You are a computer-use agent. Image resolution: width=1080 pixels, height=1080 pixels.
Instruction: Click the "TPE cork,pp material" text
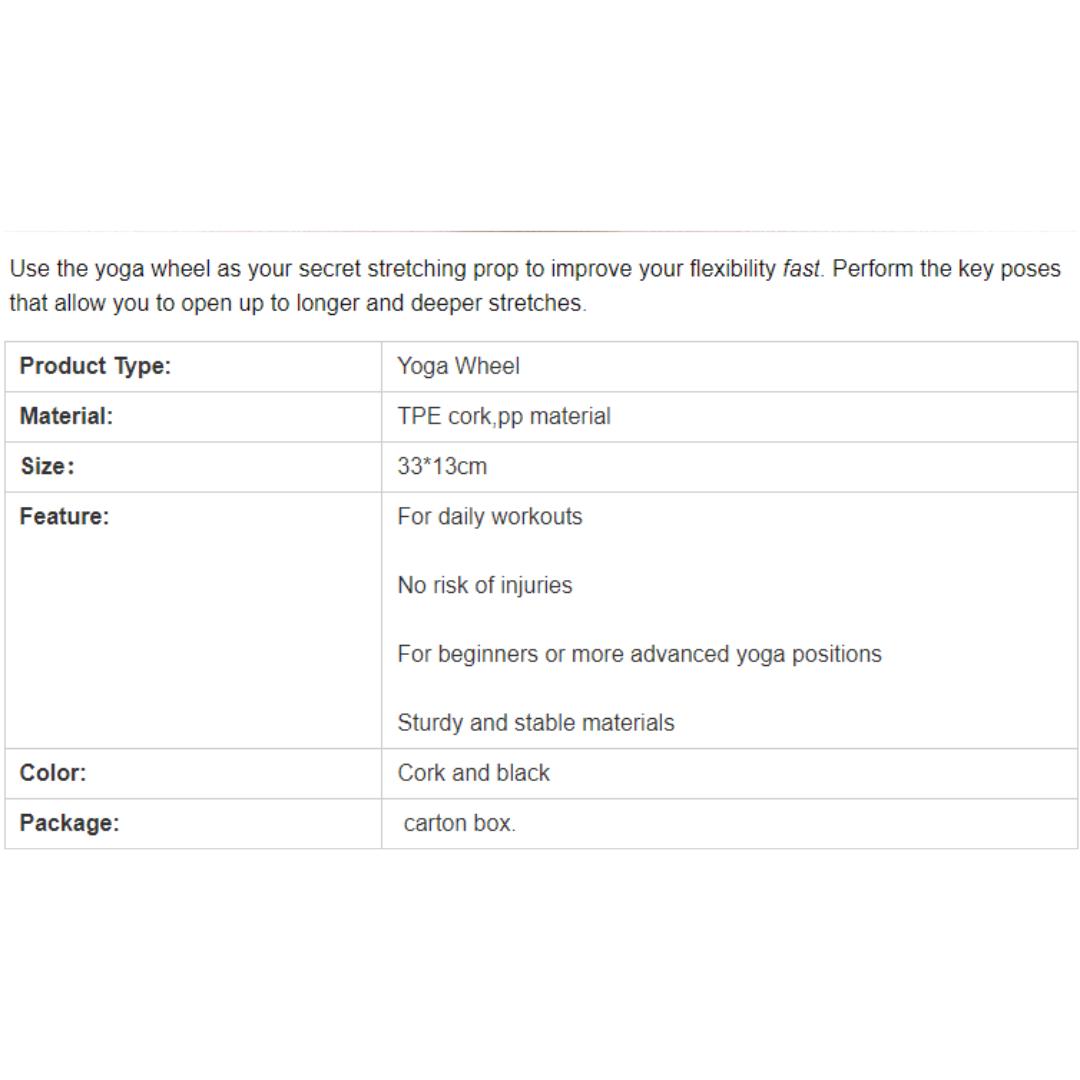click(x=504, y=416)
